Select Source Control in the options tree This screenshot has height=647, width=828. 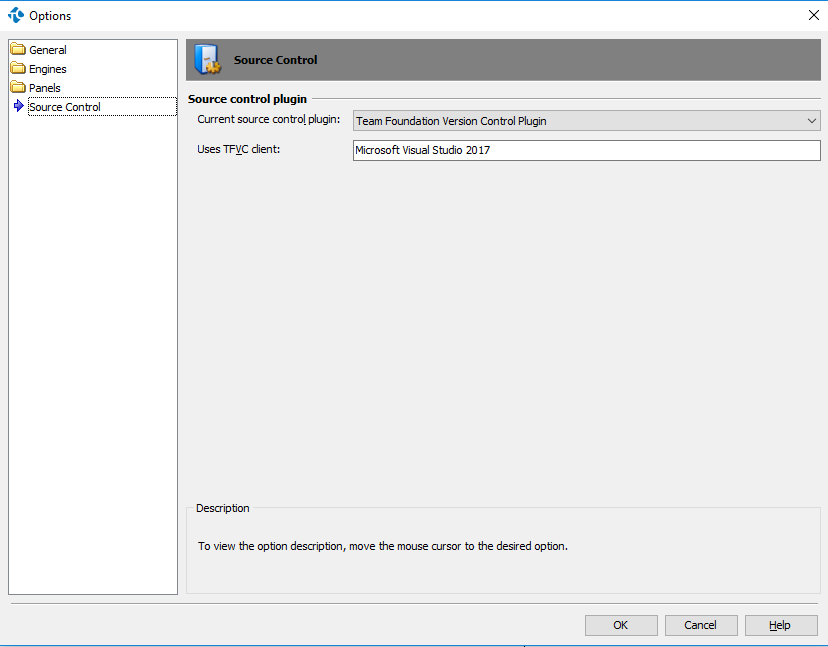pyautogui.click(x=102, y=107)
